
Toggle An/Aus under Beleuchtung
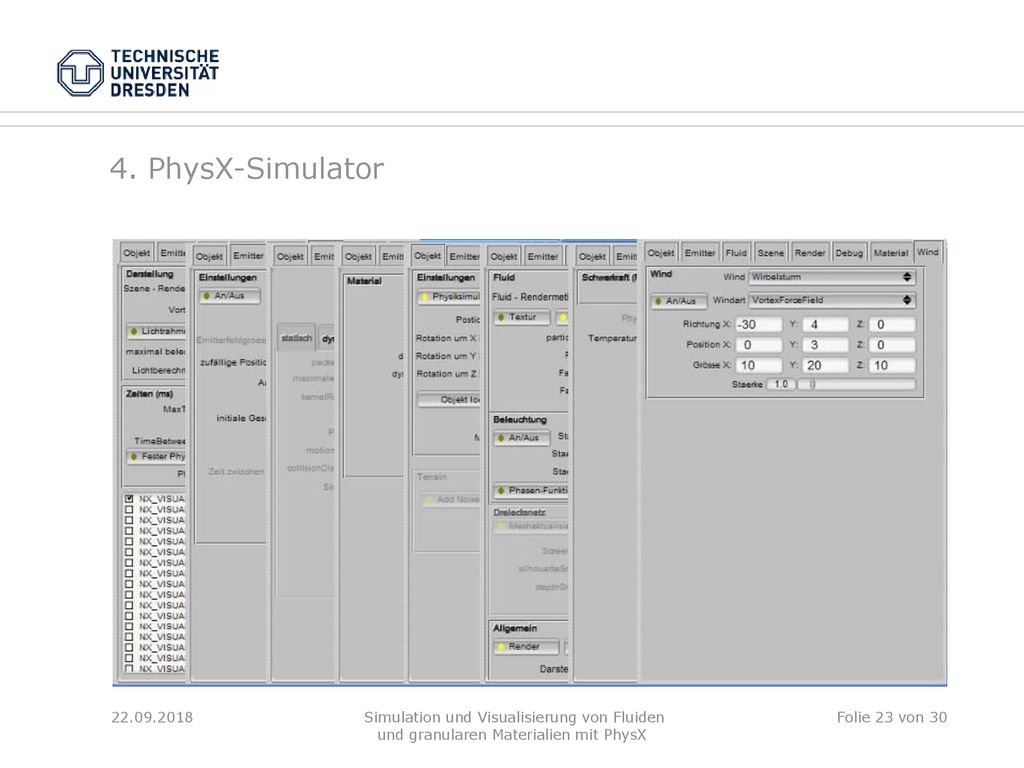point(522,438)
